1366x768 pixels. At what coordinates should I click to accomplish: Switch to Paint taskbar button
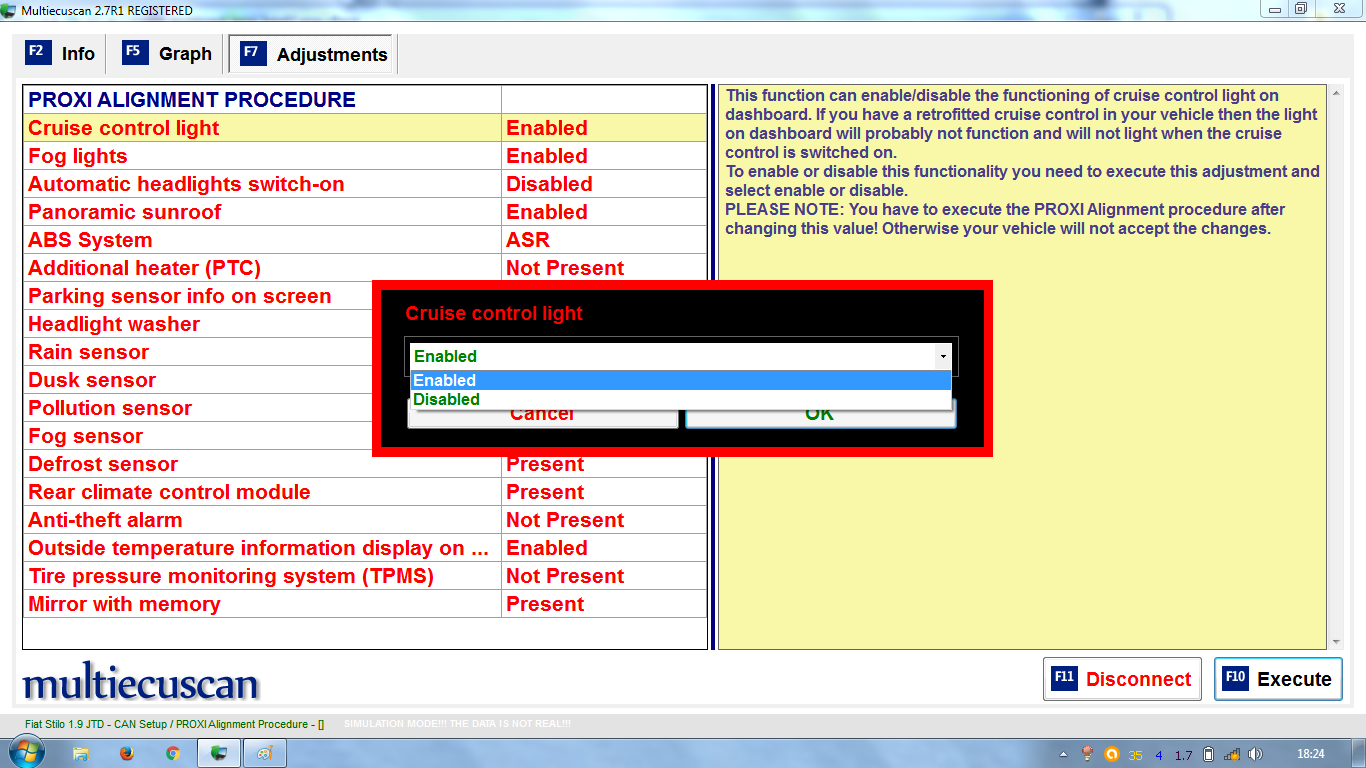265,754
